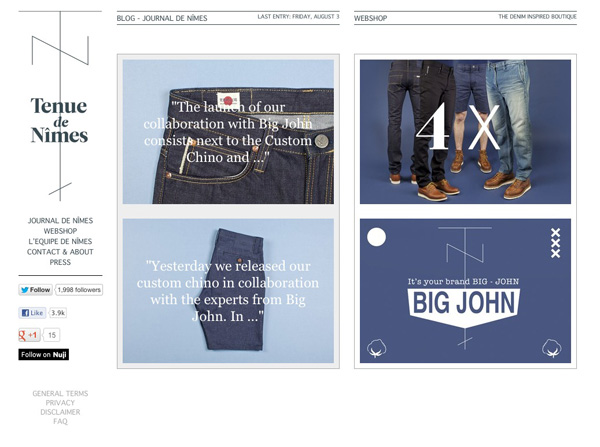Viewport: 600px width, 447px height.
Task: Click the Facebook Like button
Action: click(x=32, y=313)
